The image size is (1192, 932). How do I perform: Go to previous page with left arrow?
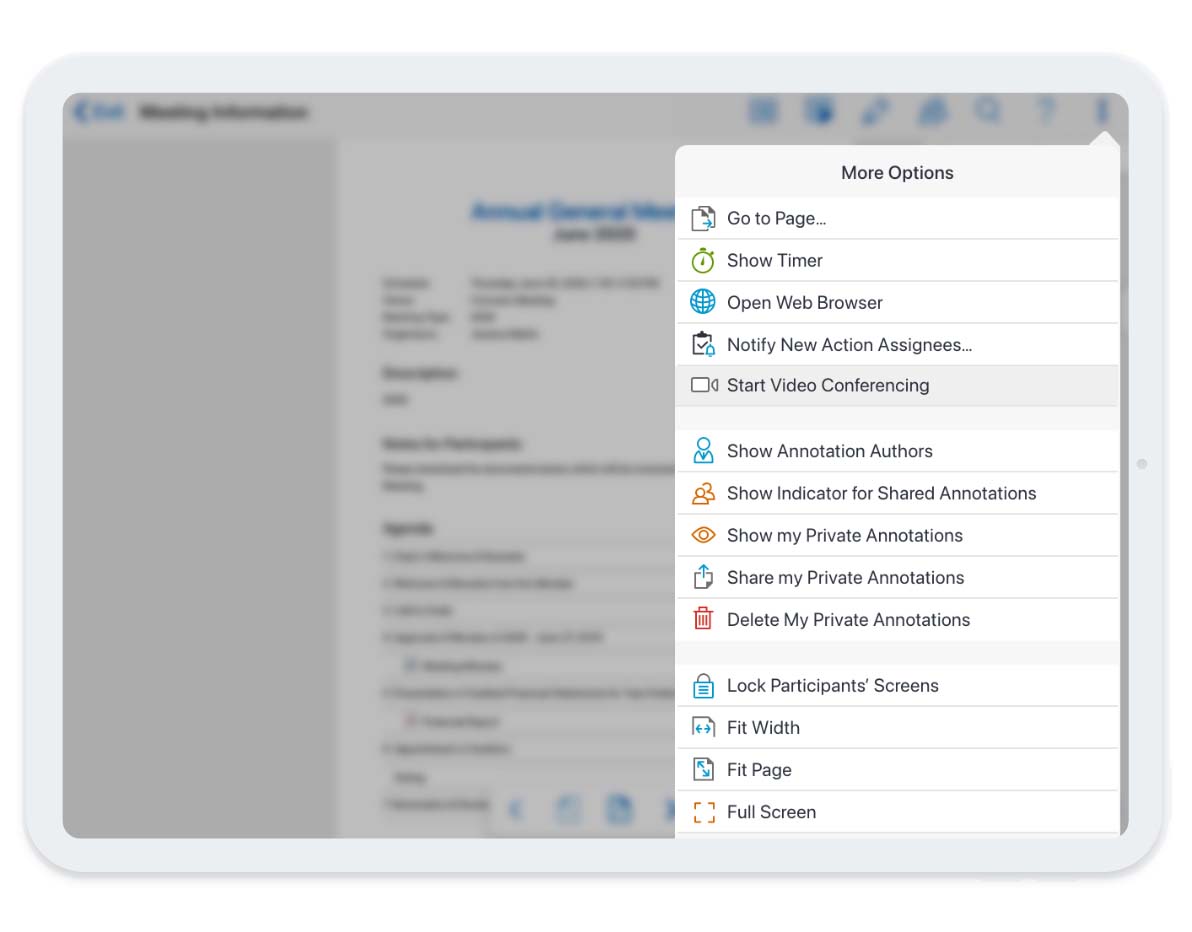click(x=516, y=809)
